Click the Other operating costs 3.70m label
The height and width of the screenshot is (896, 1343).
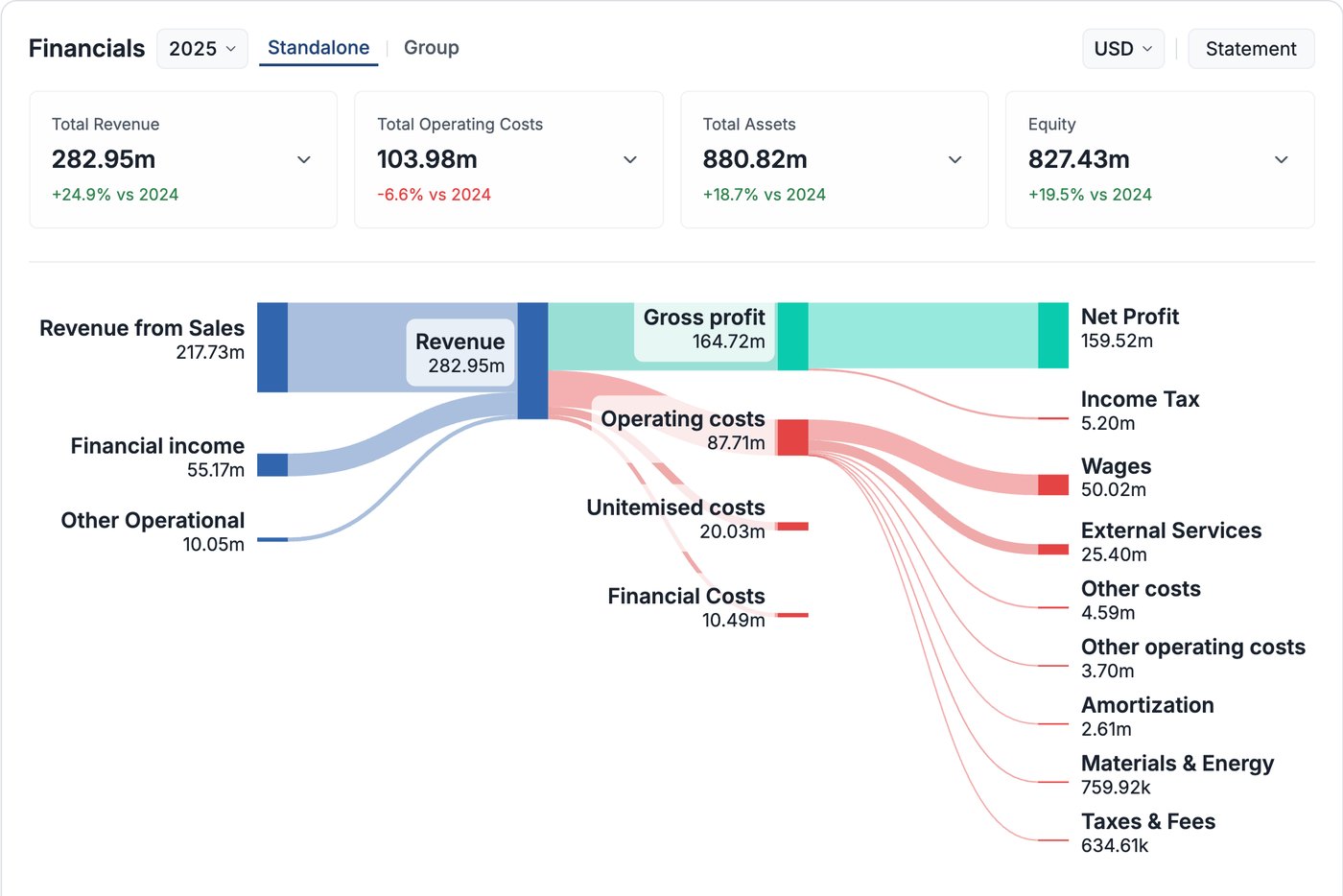1193,658
